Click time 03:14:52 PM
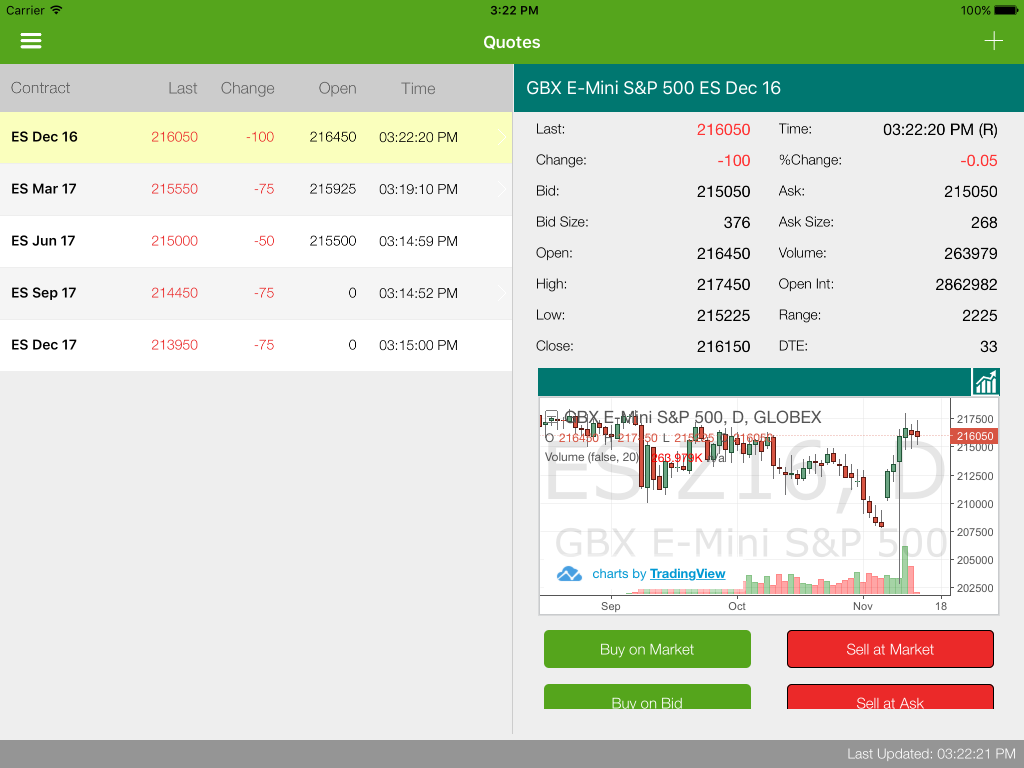The image size is (1024, 768). coord(418,293)
